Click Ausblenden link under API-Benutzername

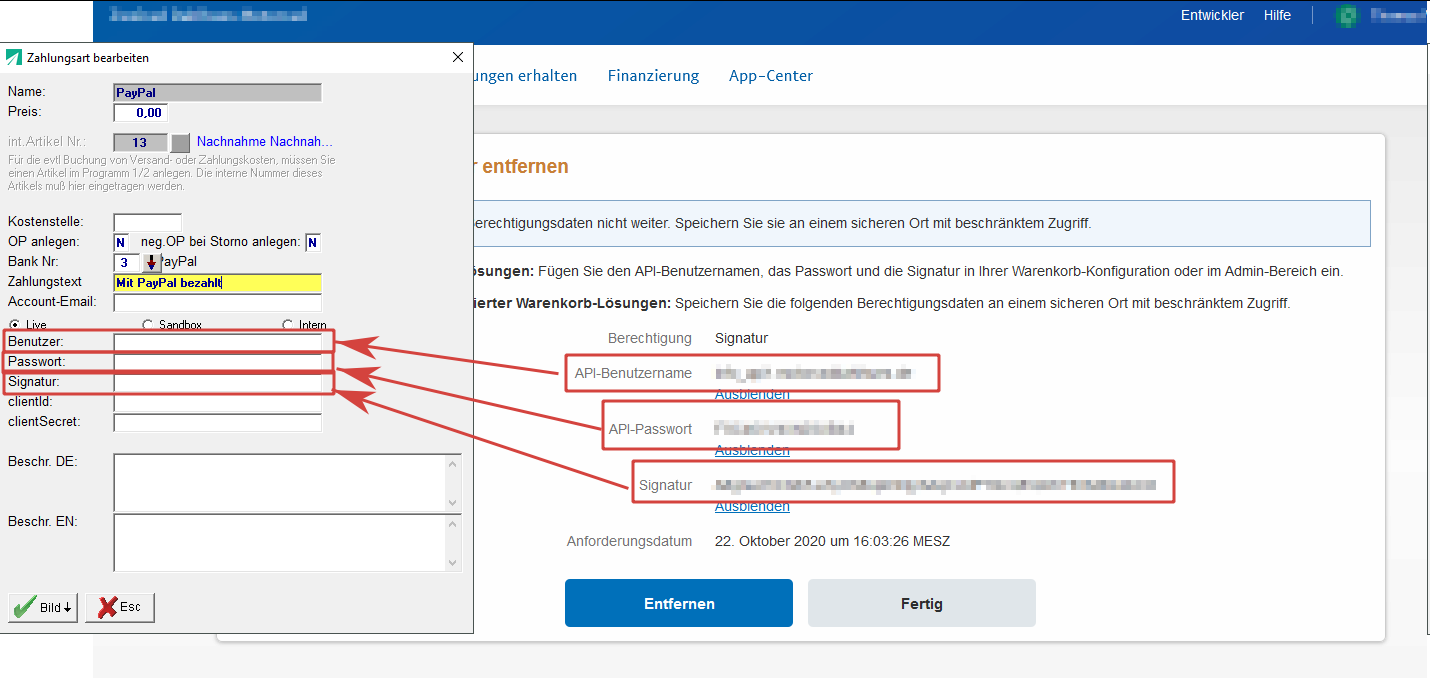752,394
